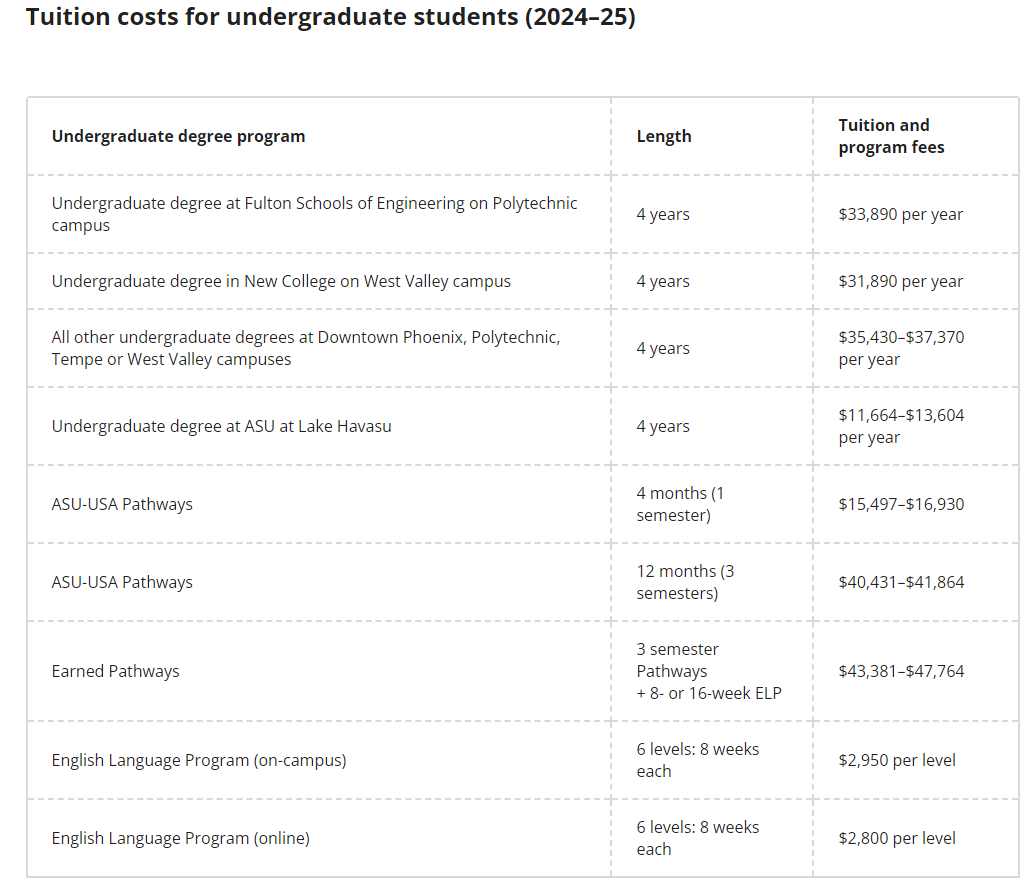
Task: Select the Fulton Schools of Engineering row
Action: [314, 214]
